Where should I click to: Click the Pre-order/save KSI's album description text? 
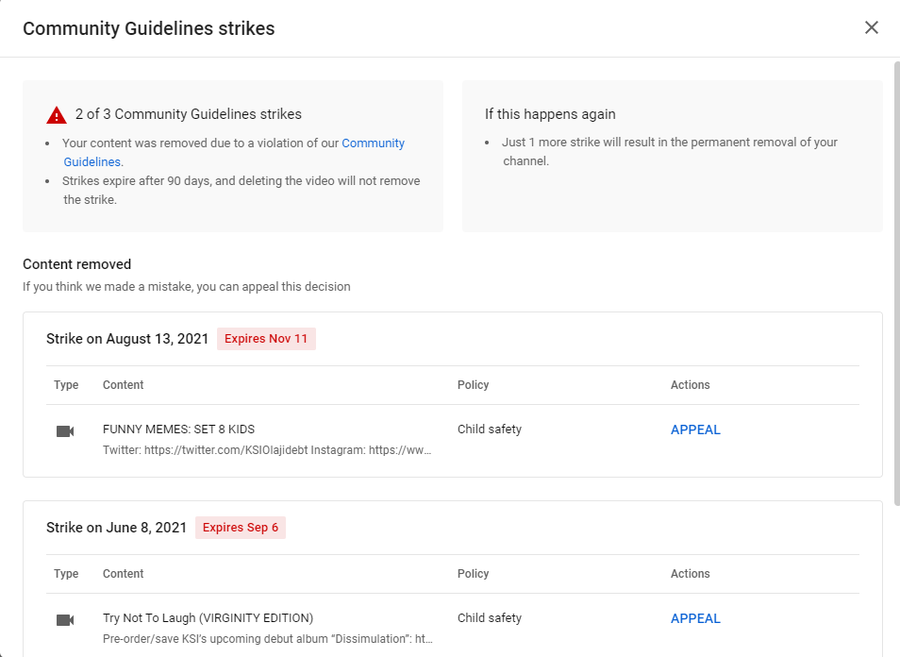tap(267, 639)
